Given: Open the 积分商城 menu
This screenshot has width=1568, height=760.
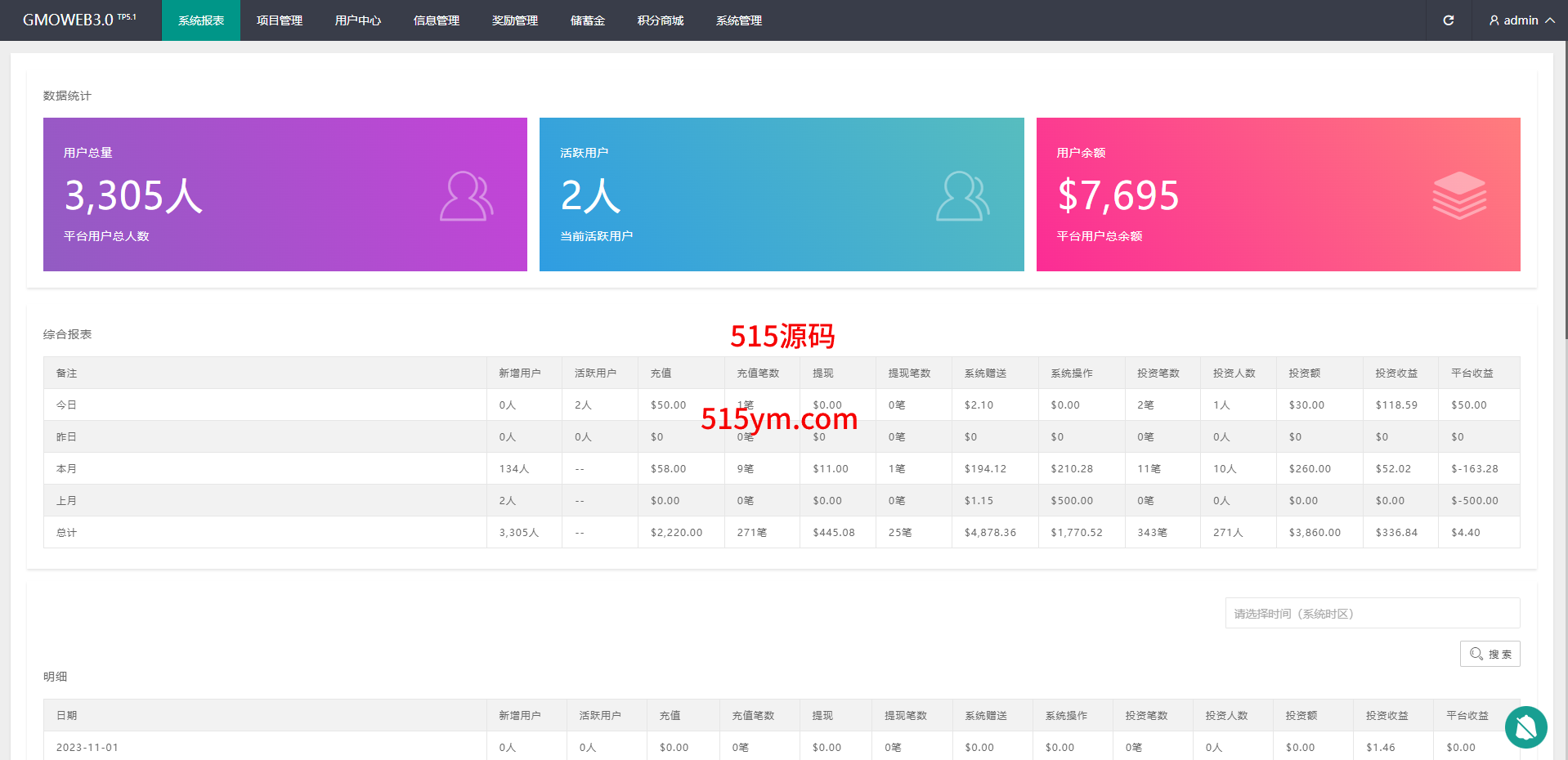Looking at the screenshot, I should point(661,20).
